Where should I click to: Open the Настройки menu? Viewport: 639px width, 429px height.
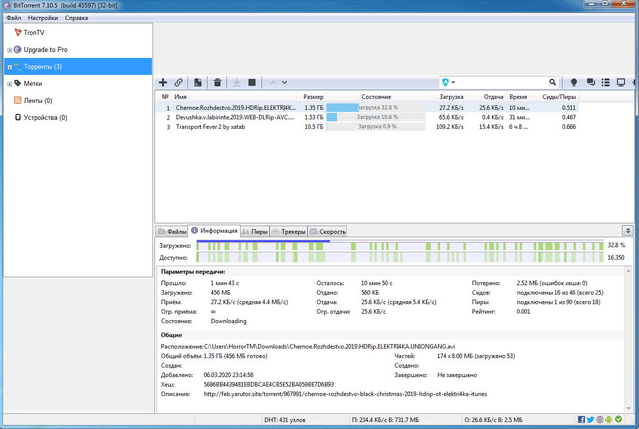tap(43, 18)
